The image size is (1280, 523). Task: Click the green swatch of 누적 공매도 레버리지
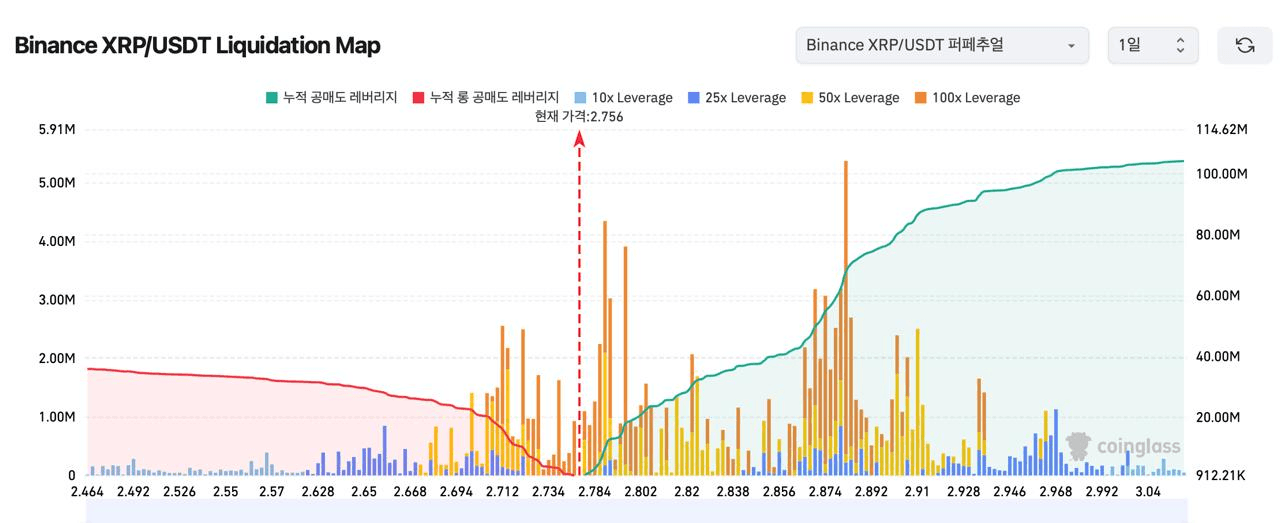271,98
